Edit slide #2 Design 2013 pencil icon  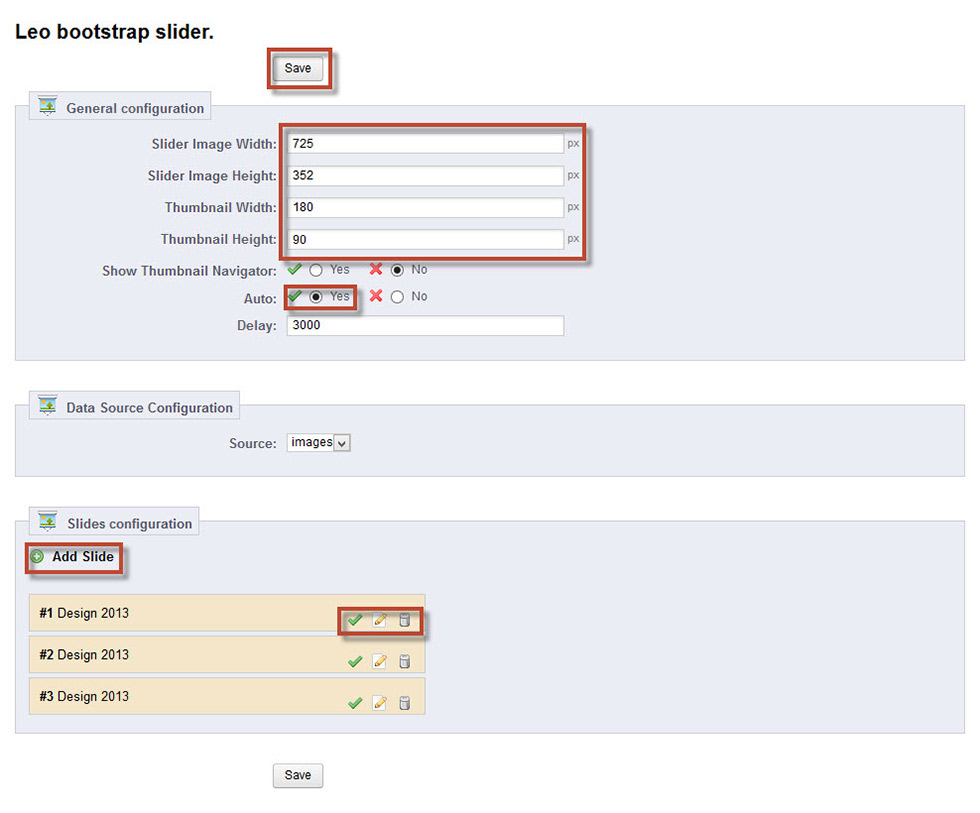click(x=379, y=661)
